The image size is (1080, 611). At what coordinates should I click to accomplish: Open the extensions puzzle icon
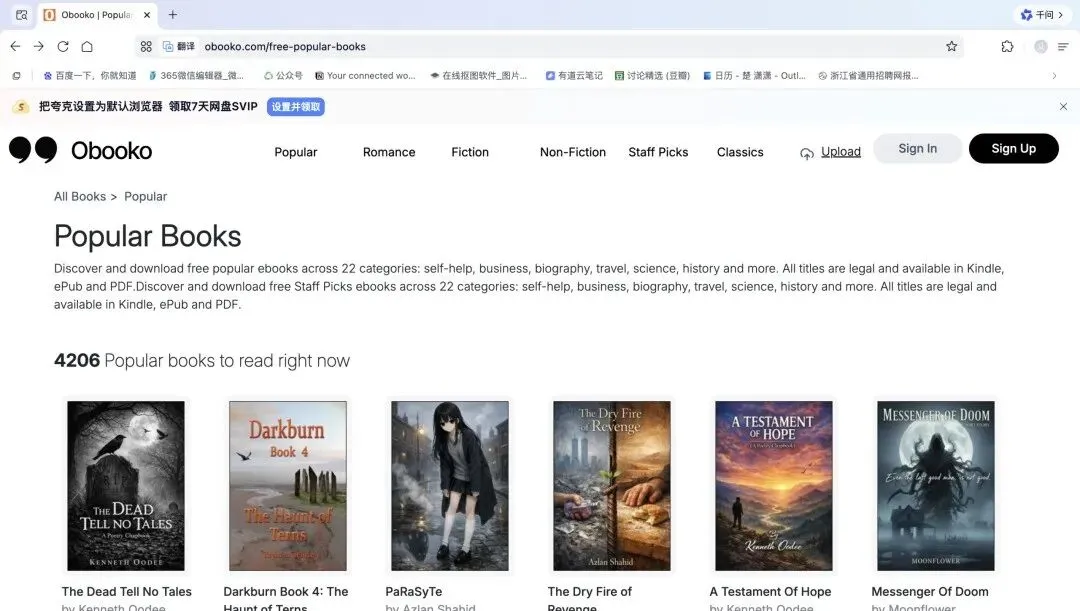tap(1007, 46)
